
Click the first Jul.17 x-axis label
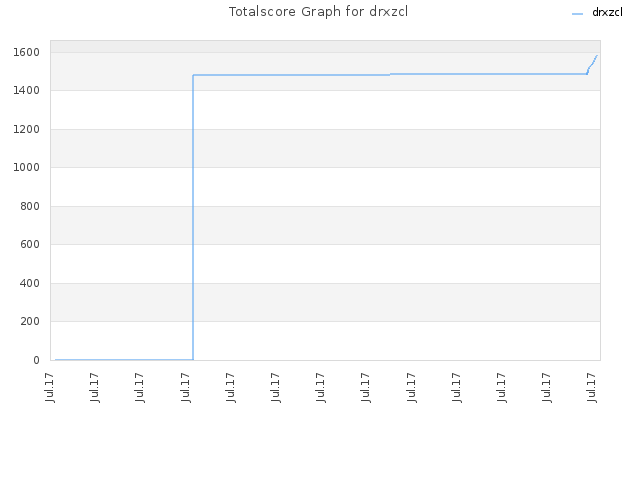click(x=50, y=387)
